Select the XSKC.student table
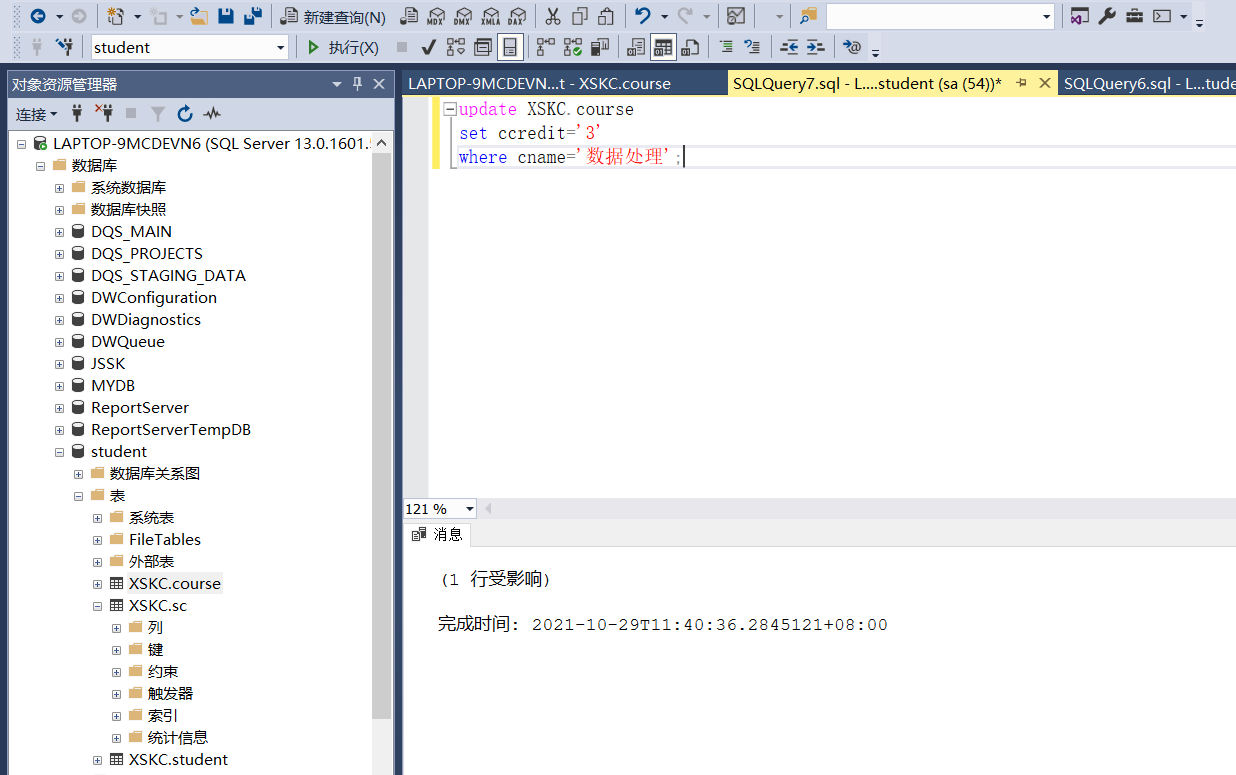 [x=178, y=760]
